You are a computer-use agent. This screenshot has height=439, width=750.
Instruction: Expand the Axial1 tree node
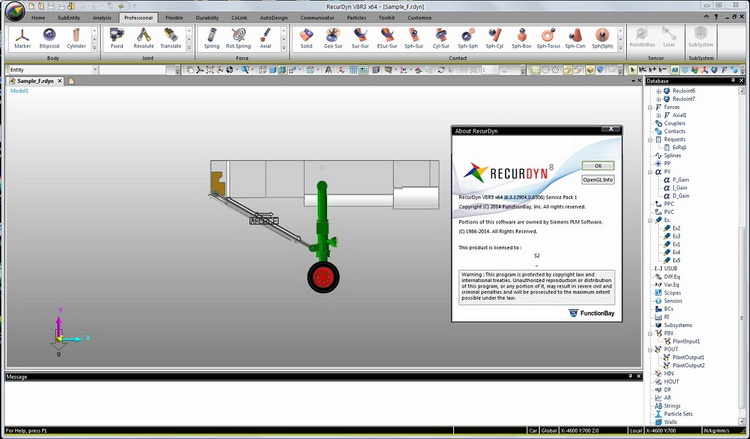(x=658, y=115)
